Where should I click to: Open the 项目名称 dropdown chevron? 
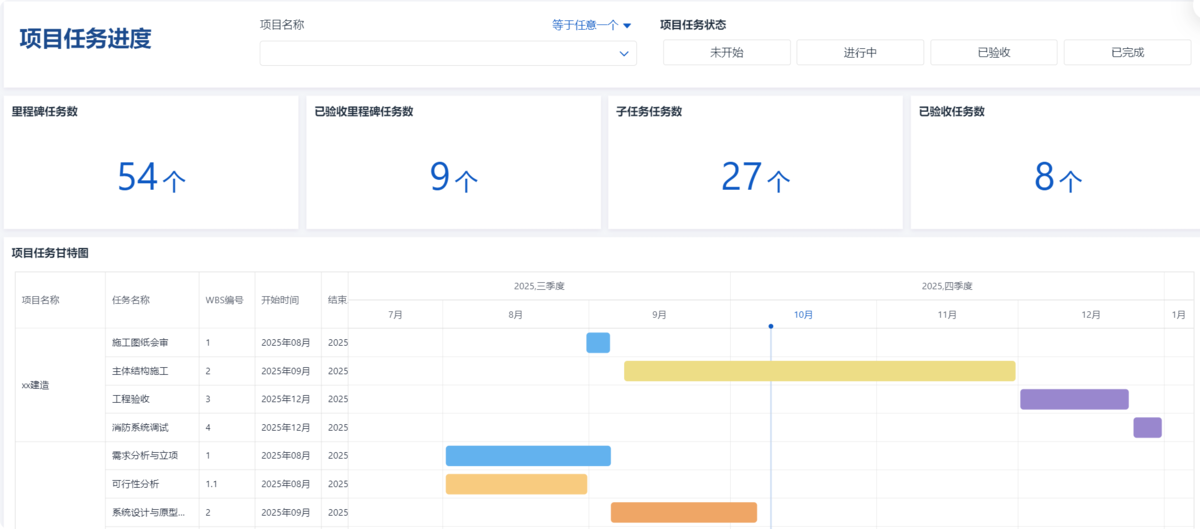pyautogui.click(x=624, y=53)
